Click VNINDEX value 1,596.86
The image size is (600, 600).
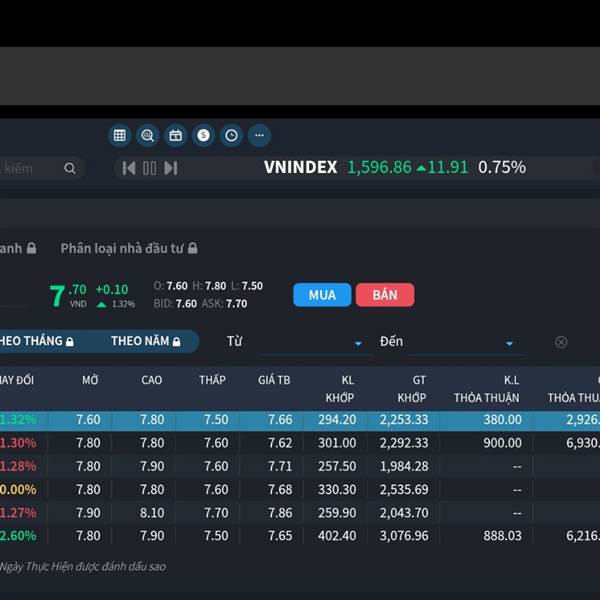point(379,167)
